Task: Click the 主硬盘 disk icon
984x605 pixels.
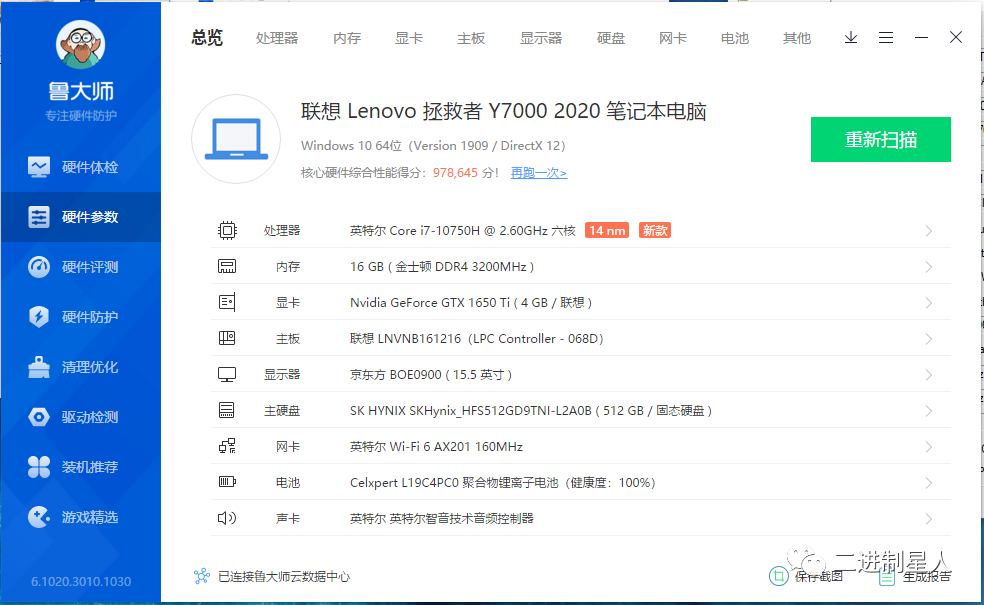Action: click(227, 410)
